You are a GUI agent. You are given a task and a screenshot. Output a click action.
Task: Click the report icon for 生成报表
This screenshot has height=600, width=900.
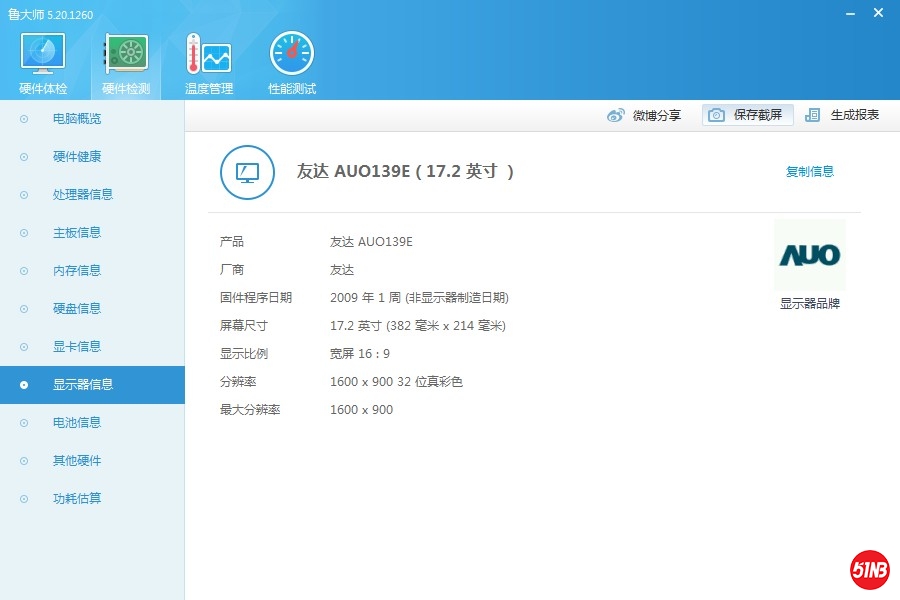(x=813, y=115)
